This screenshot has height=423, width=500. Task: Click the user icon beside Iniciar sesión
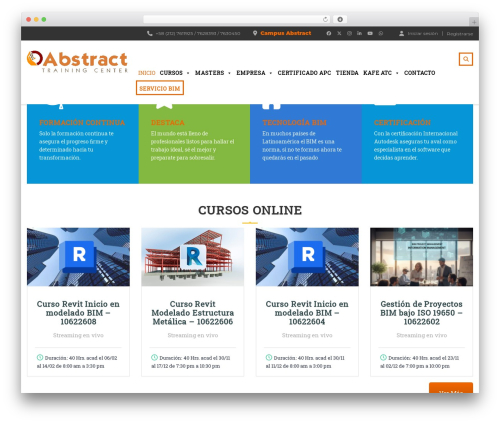pos(401,33)
